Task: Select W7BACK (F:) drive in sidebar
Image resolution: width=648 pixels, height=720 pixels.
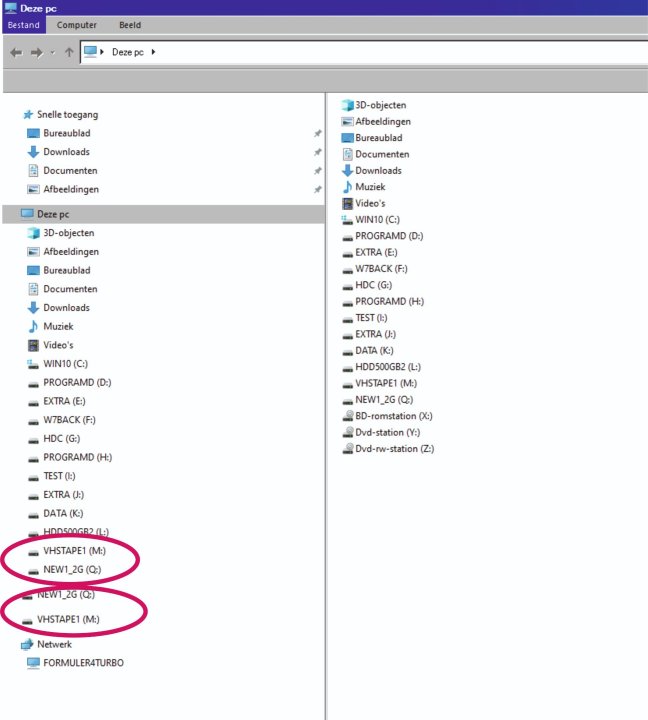Action: coord(69,420)
